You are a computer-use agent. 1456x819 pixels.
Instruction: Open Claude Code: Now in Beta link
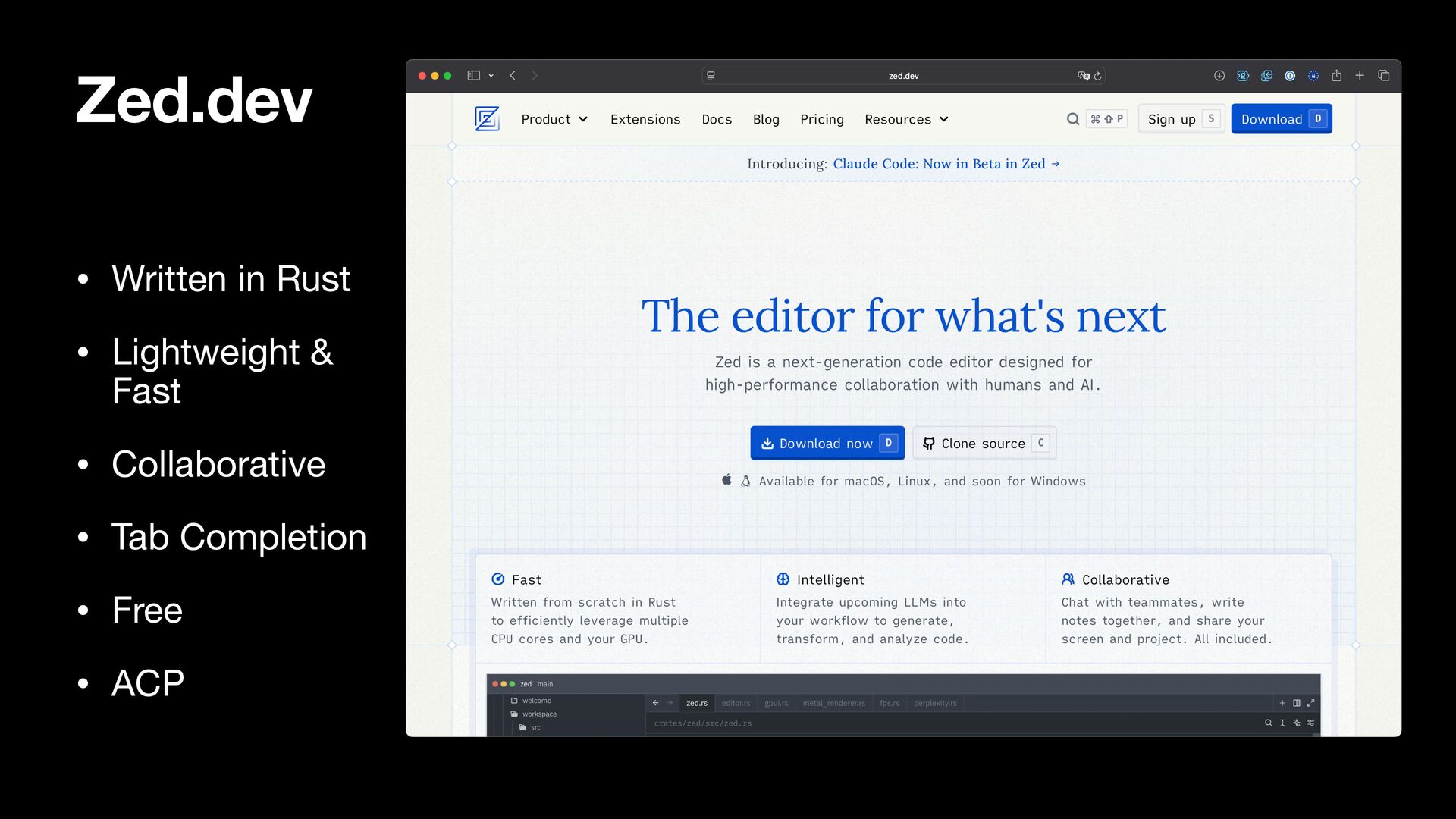point(946,164)
